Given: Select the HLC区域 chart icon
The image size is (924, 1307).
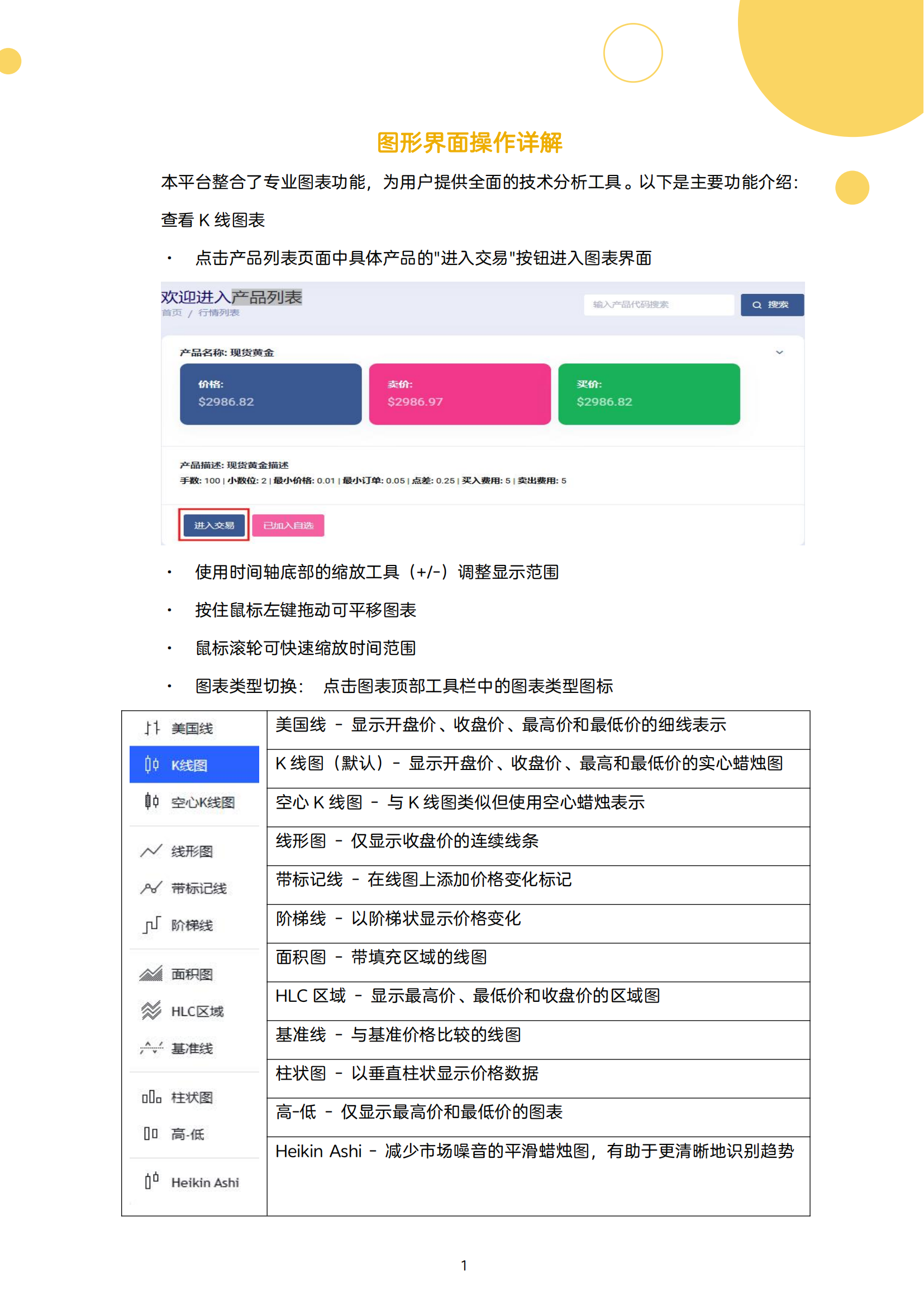Looking at the screenshot, I should pyautogui.click(x=151, y=1011).
